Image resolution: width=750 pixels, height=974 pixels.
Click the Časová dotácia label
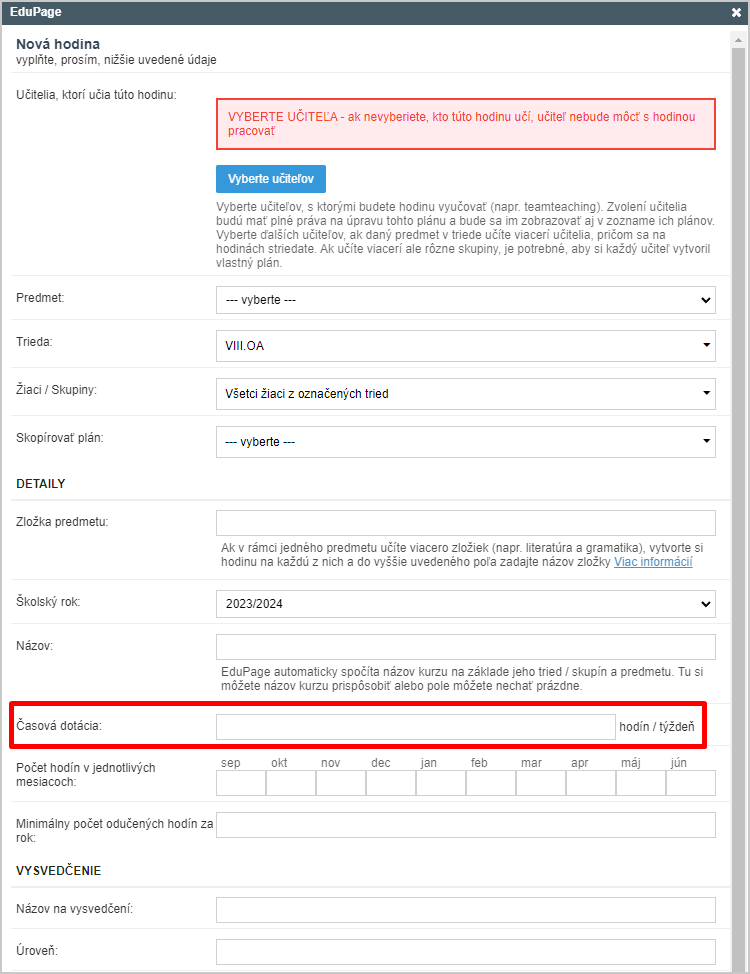click(x=58, y=726)
